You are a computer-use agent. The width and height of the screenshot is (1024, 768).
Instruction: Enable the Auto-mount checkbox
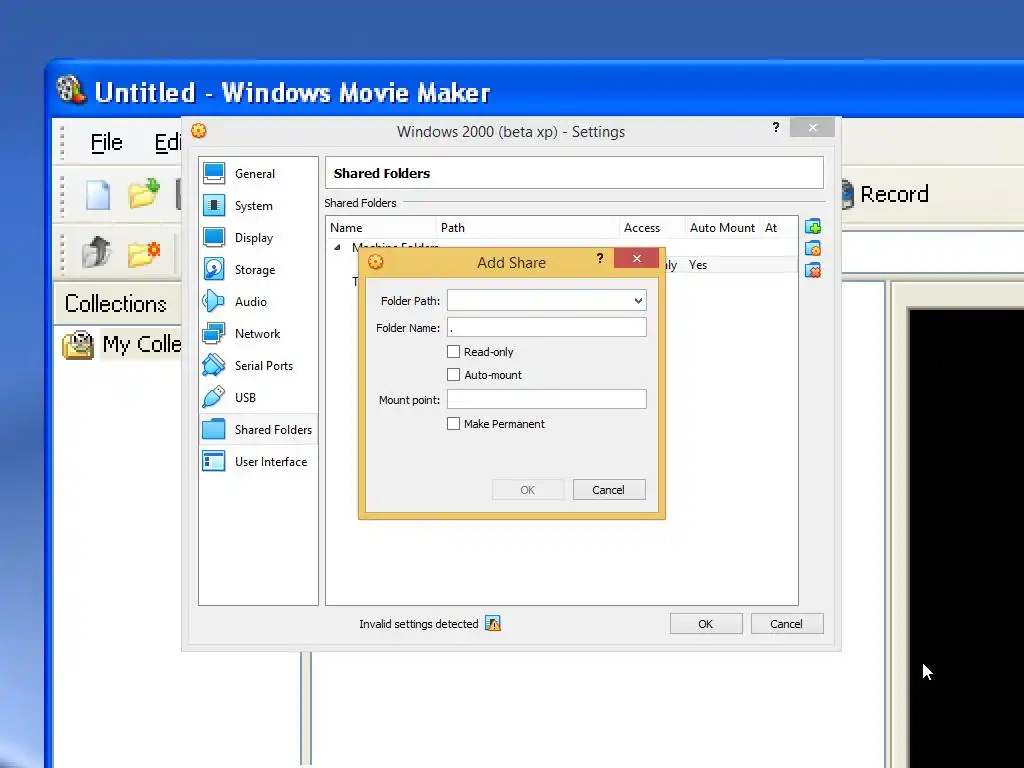(453, 374)
